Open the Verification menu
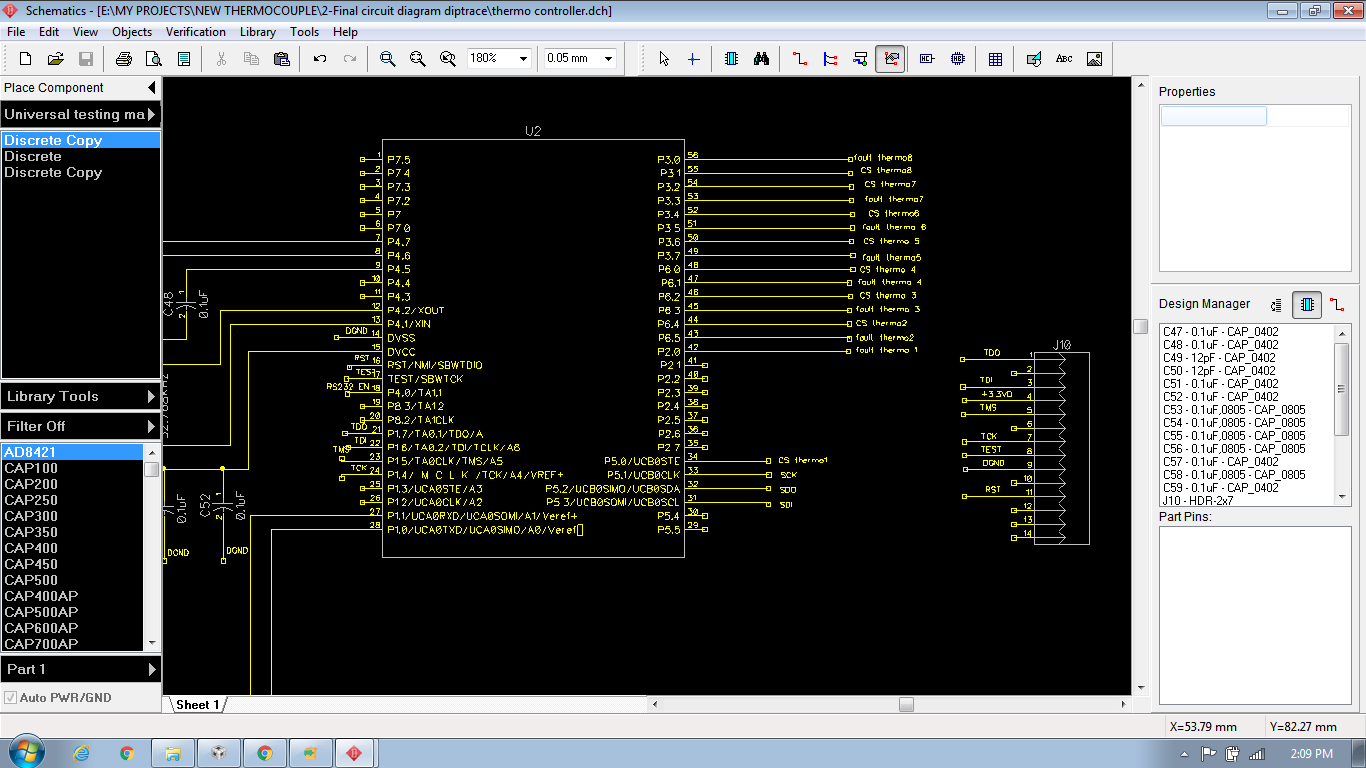The height and width of the screenshot is (768, 1366). click(x=196, y=32)
